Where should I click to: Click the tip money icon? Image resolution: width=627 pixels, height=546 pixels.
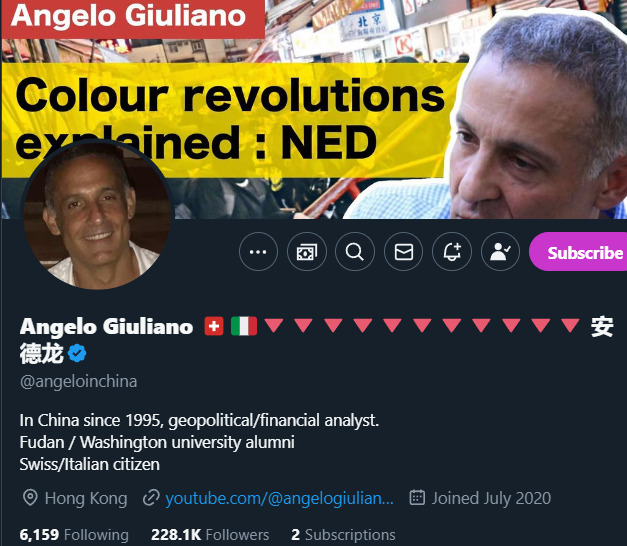(x=307, y=252)
